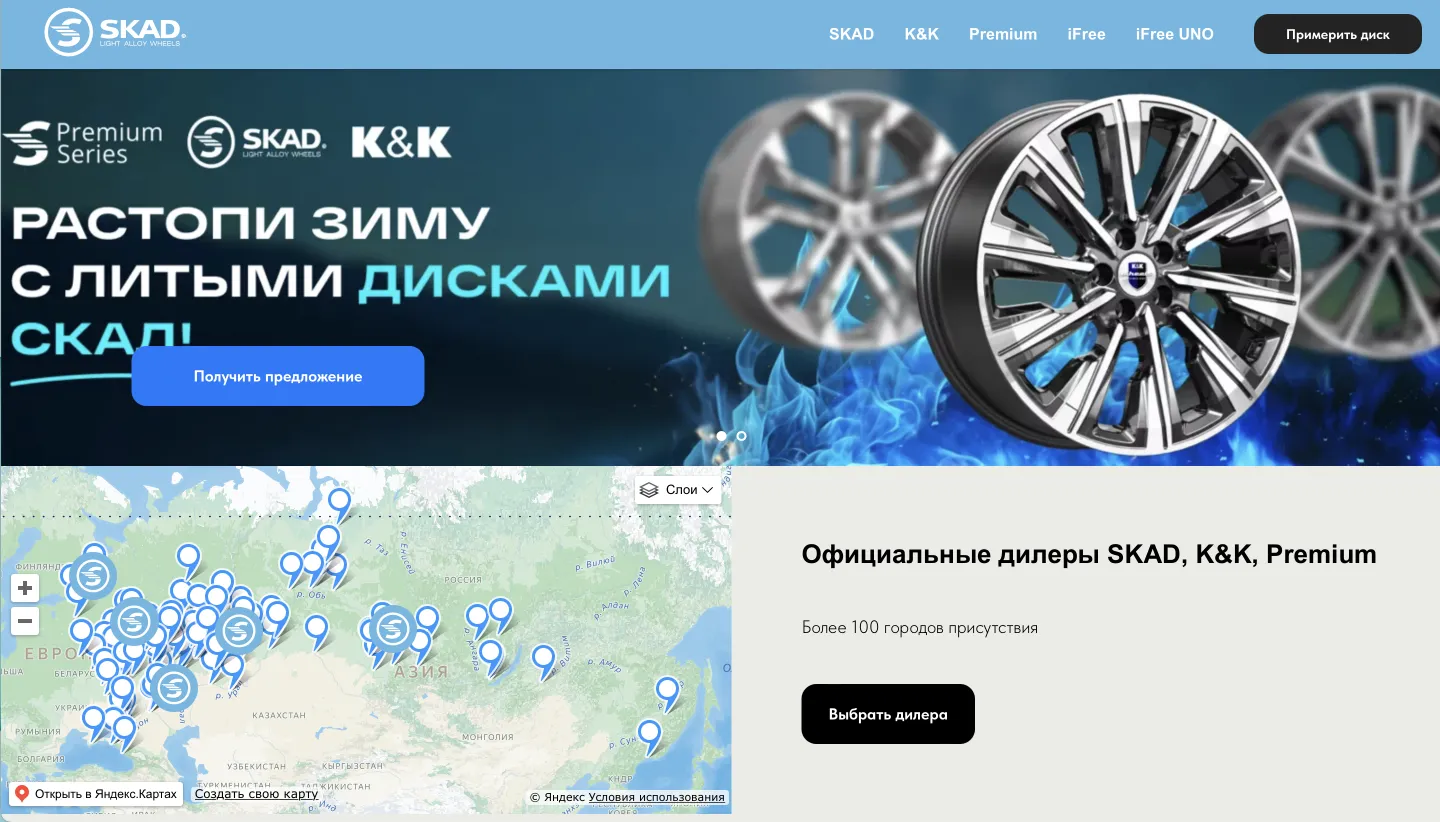Open the iFree menu item
Viewport: 1440px width, 822px height.
click(1086, 34)
